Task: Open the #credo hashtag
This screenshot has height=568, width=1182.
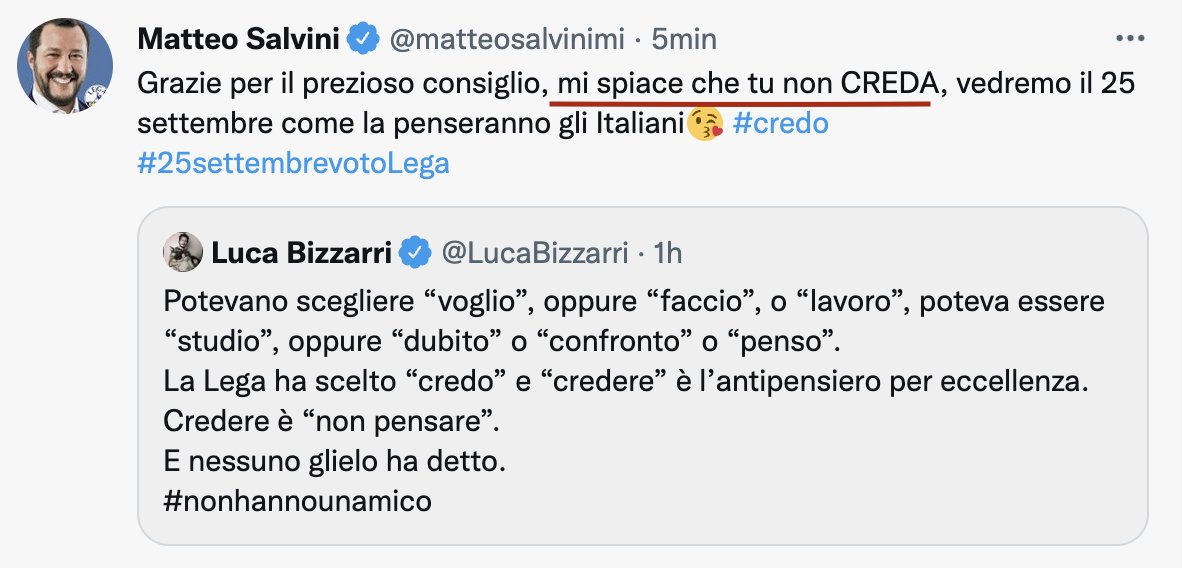Action: [x=780, y=124]
